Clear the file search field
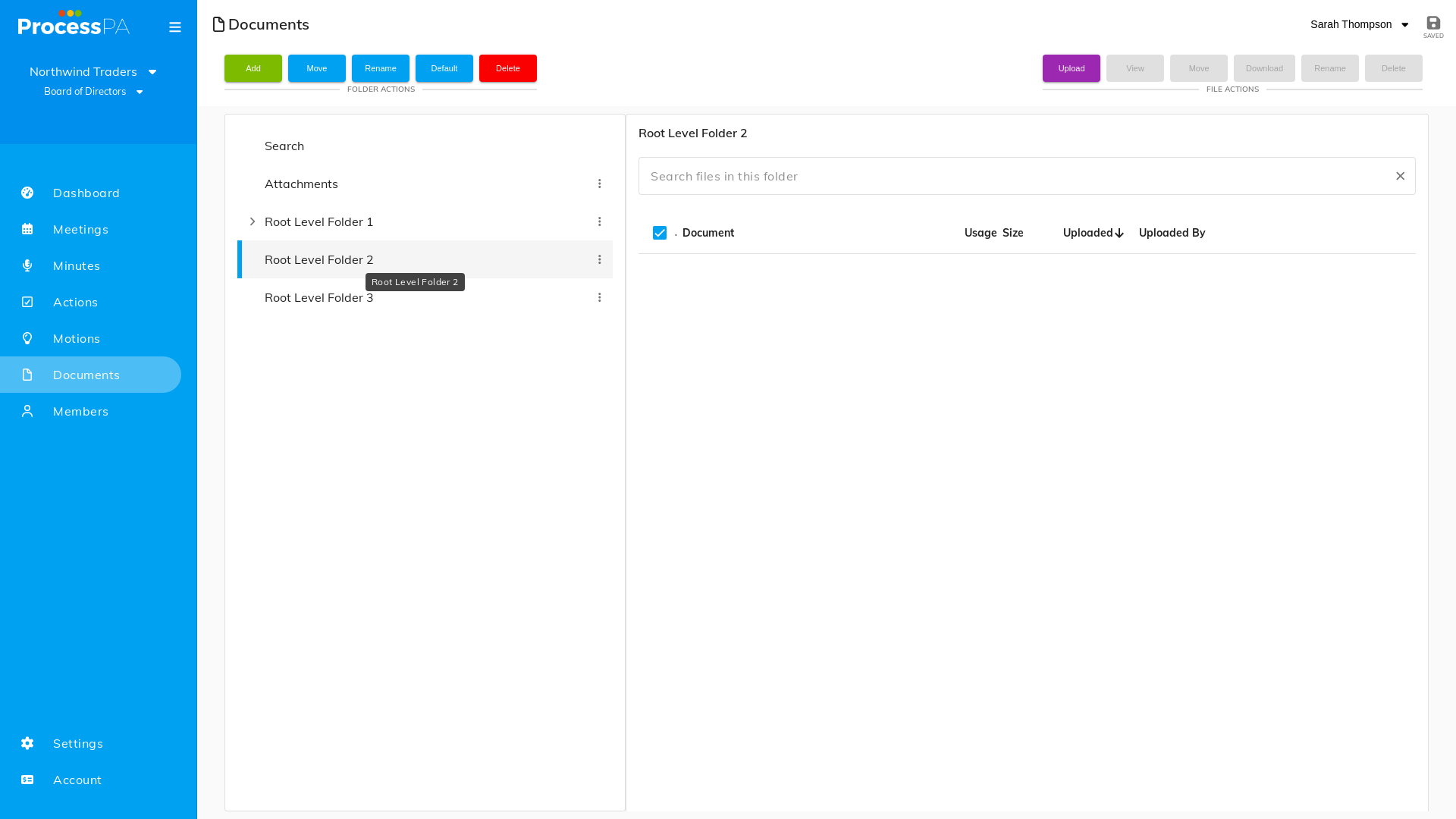This screenshot has width=1456, height=819. click(1400, 176)
